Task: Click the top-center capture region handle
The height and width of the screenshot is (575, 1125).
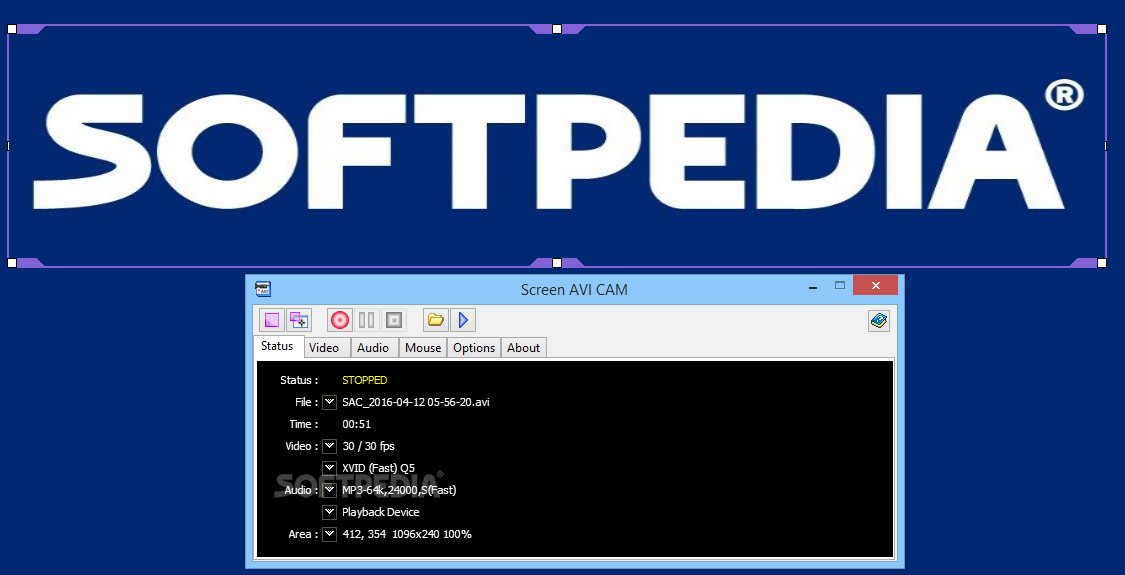Action: [x=557, y=29]
